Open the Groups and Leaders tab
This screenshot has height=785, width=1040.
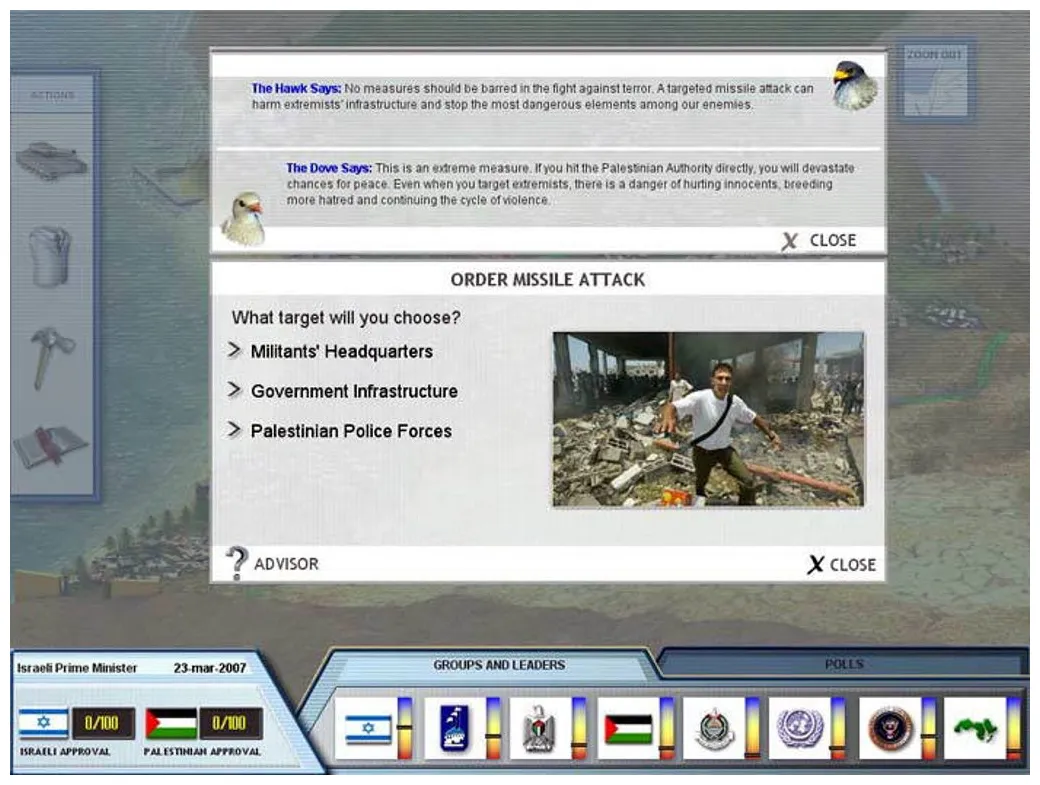498,665
